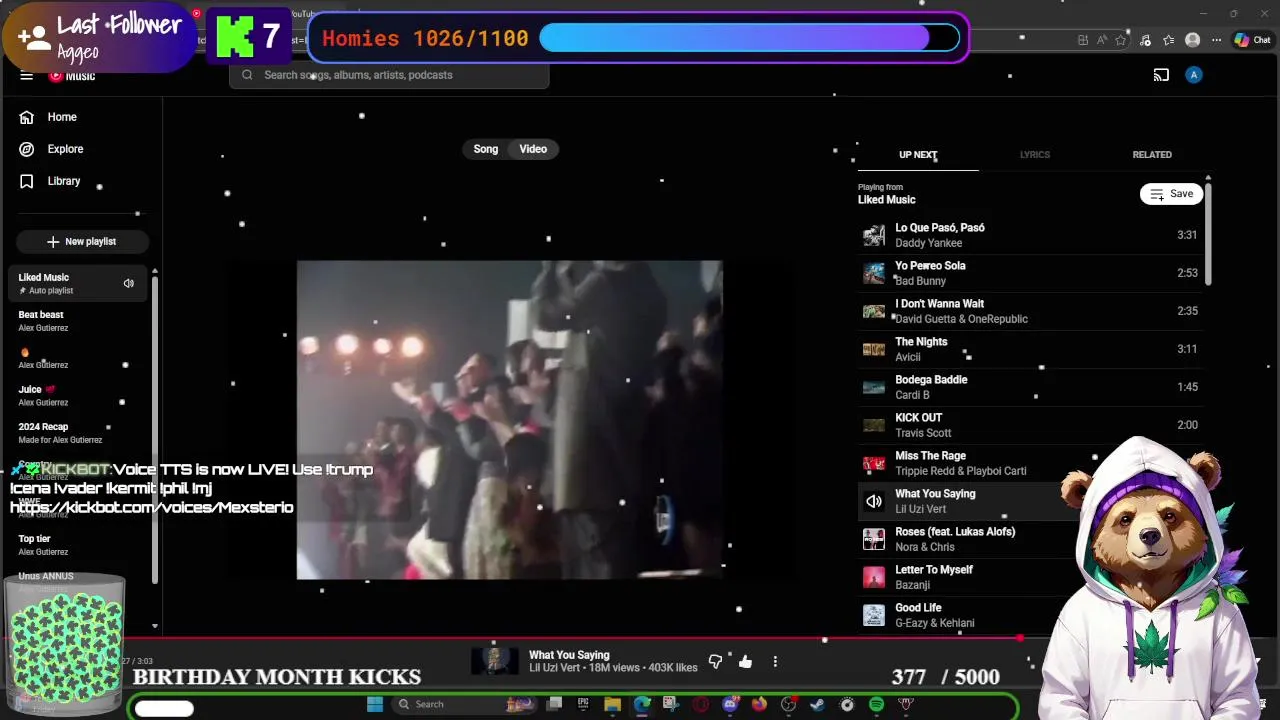Open the YouTube Music account avatar

(x=1194, y=75)
